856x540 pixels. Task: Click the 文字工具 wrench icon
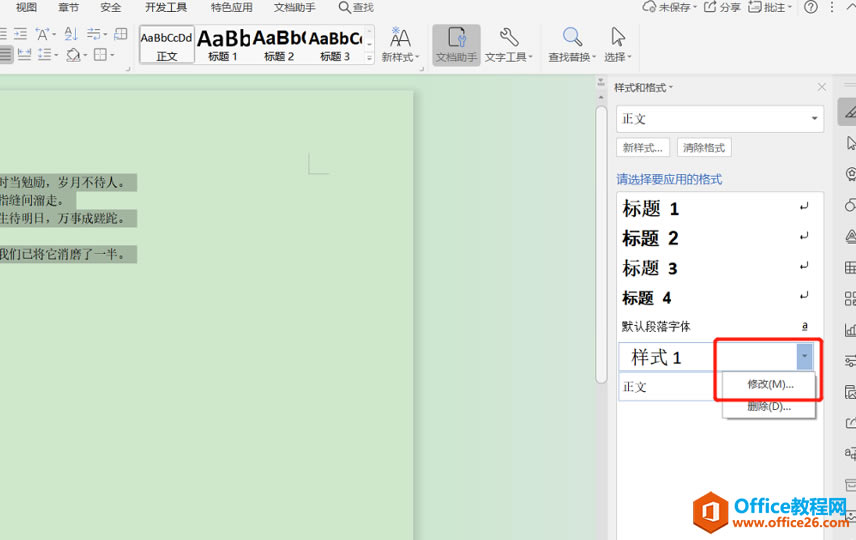(x=509, y=38)
